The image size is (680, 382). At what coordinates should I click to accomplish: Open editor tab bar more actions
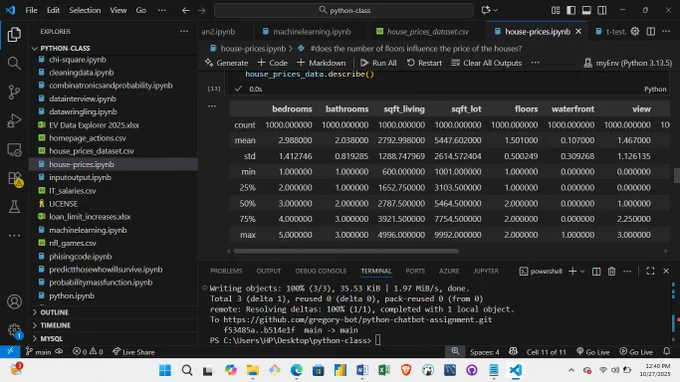click(x=666, y=31)
